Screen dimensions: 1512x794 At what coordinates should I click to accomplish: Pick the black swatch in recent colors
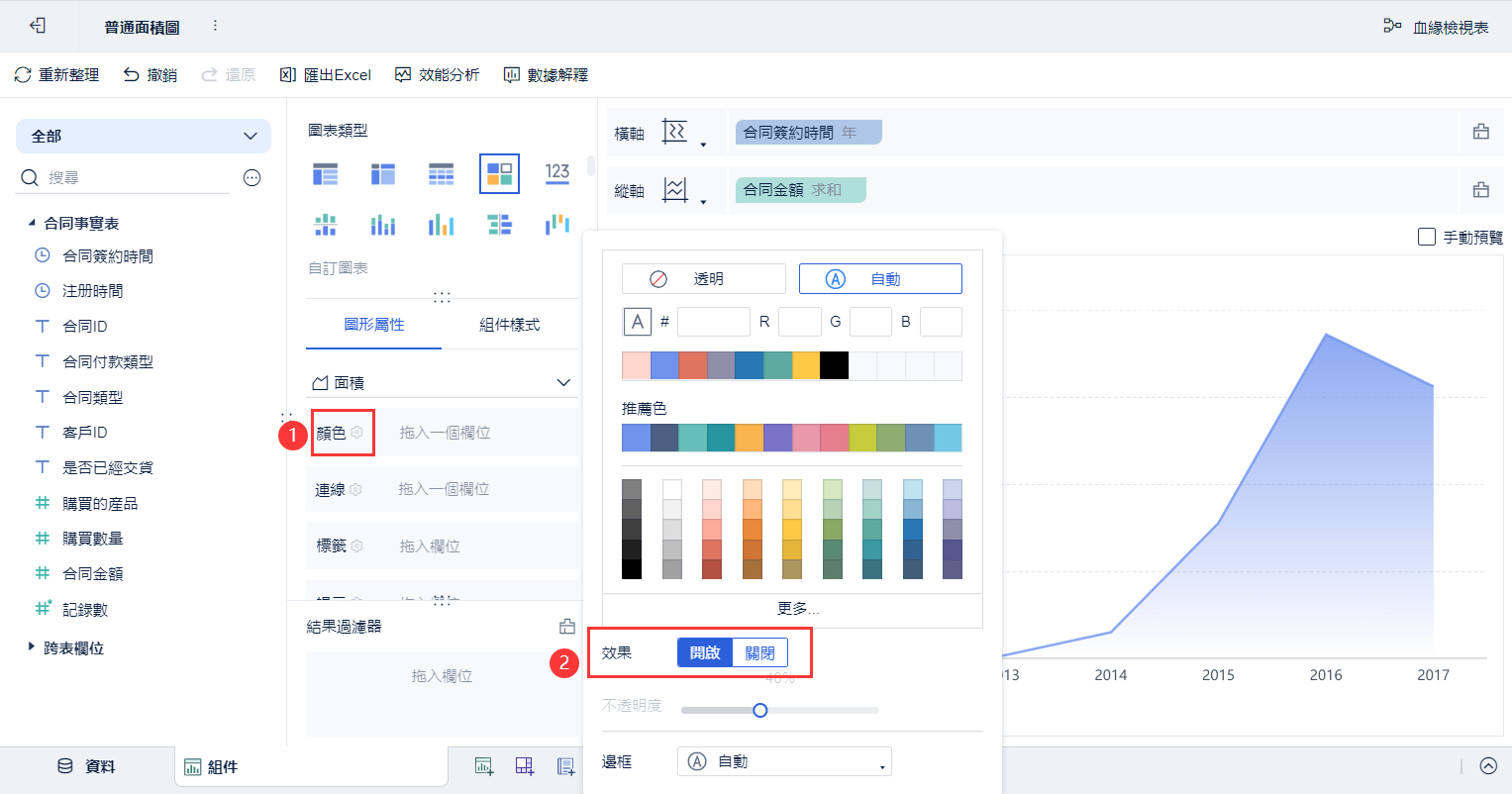(x=834, y=365)
